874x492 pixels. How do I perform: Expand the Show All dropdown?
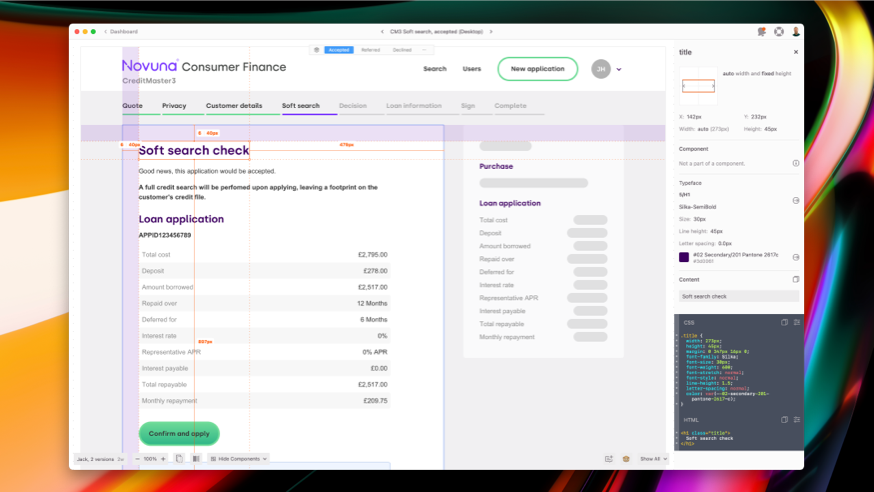coord(652,459)
